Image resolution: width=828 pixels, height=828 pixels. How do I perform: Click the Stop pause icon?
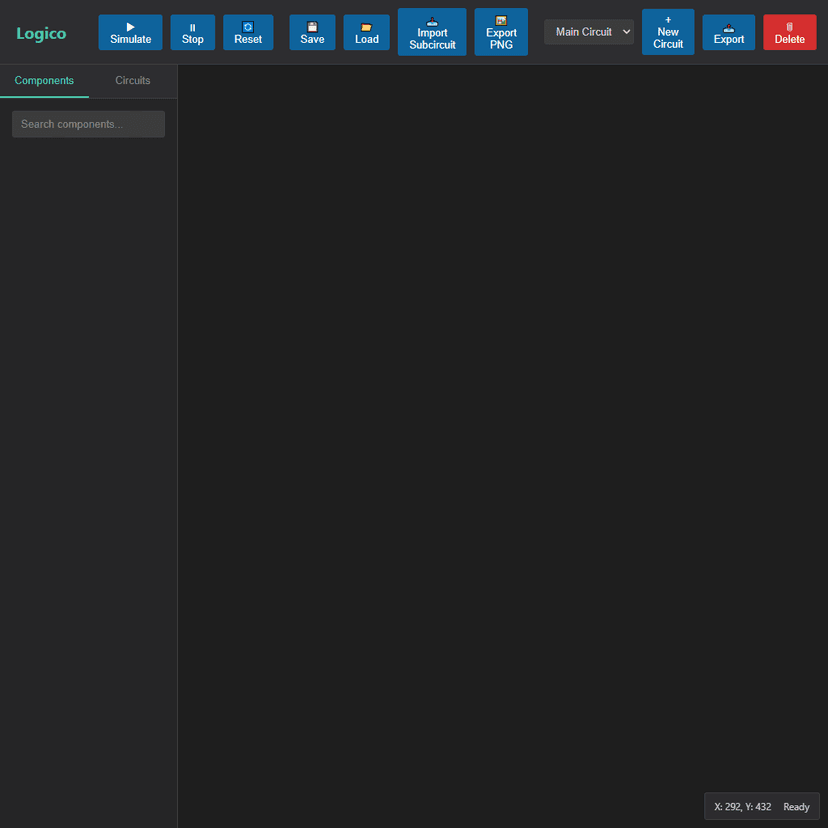click(x=192, y=24)
